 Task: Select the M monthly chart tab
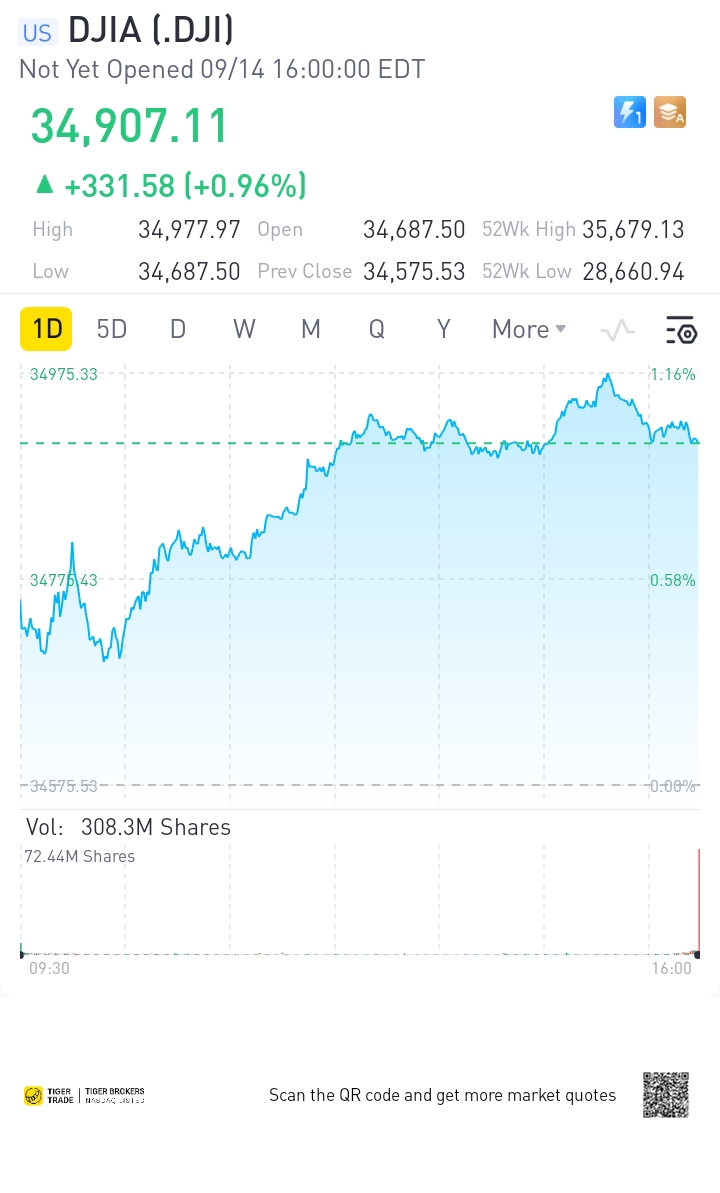pos(311,329)
